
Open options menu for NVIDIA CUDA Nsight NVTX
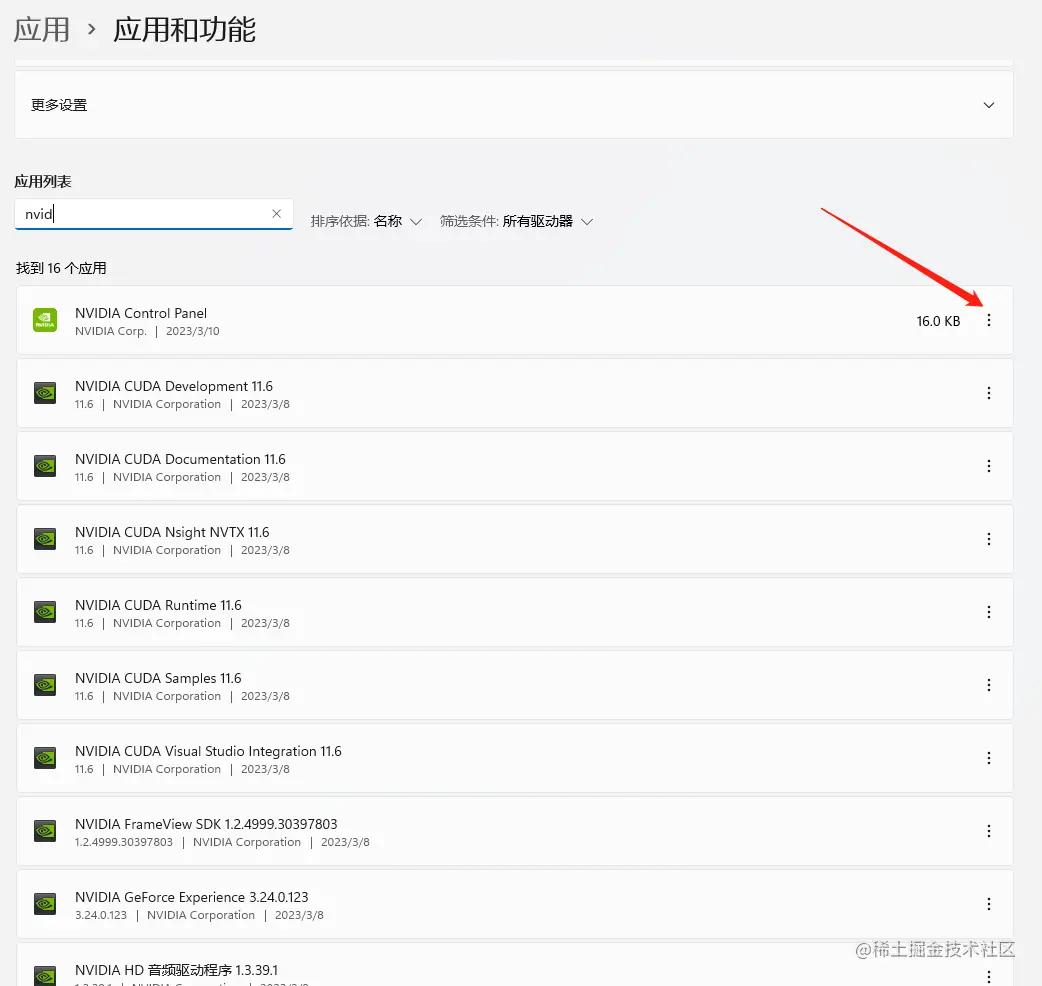tap(989, 539)
